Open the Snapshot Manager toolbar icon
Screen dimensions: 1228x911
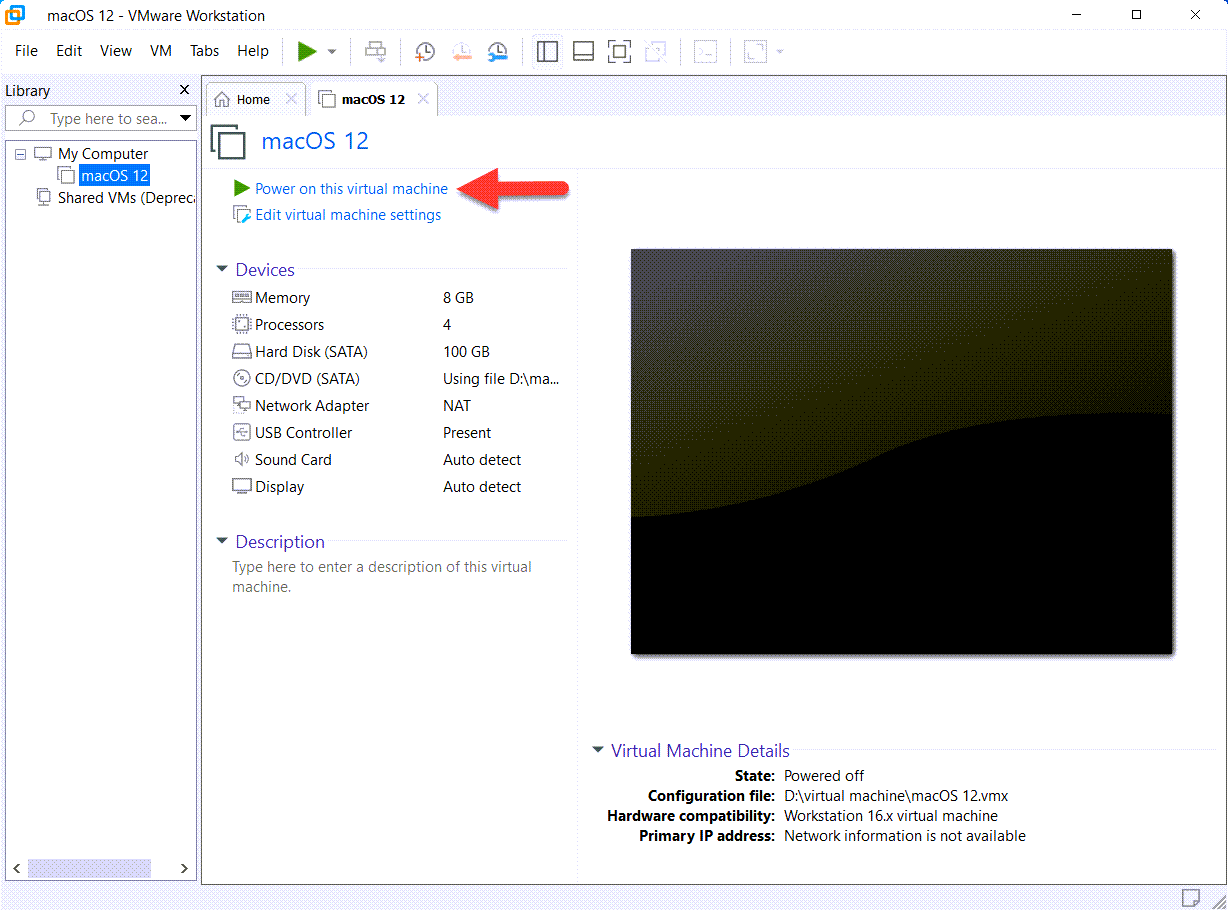[x=497, y=51]
